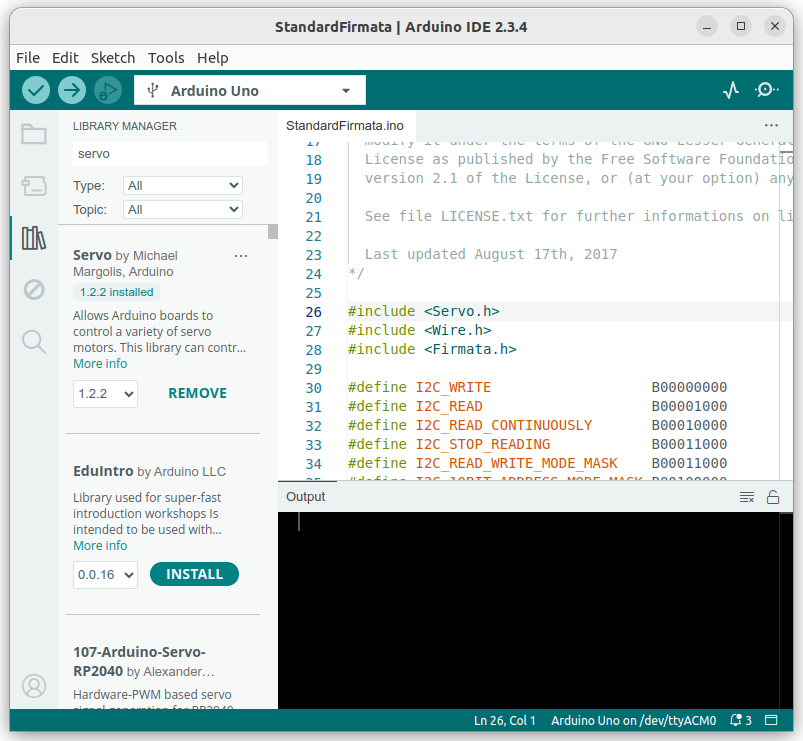Open Servo library options ellipsis

241,256
